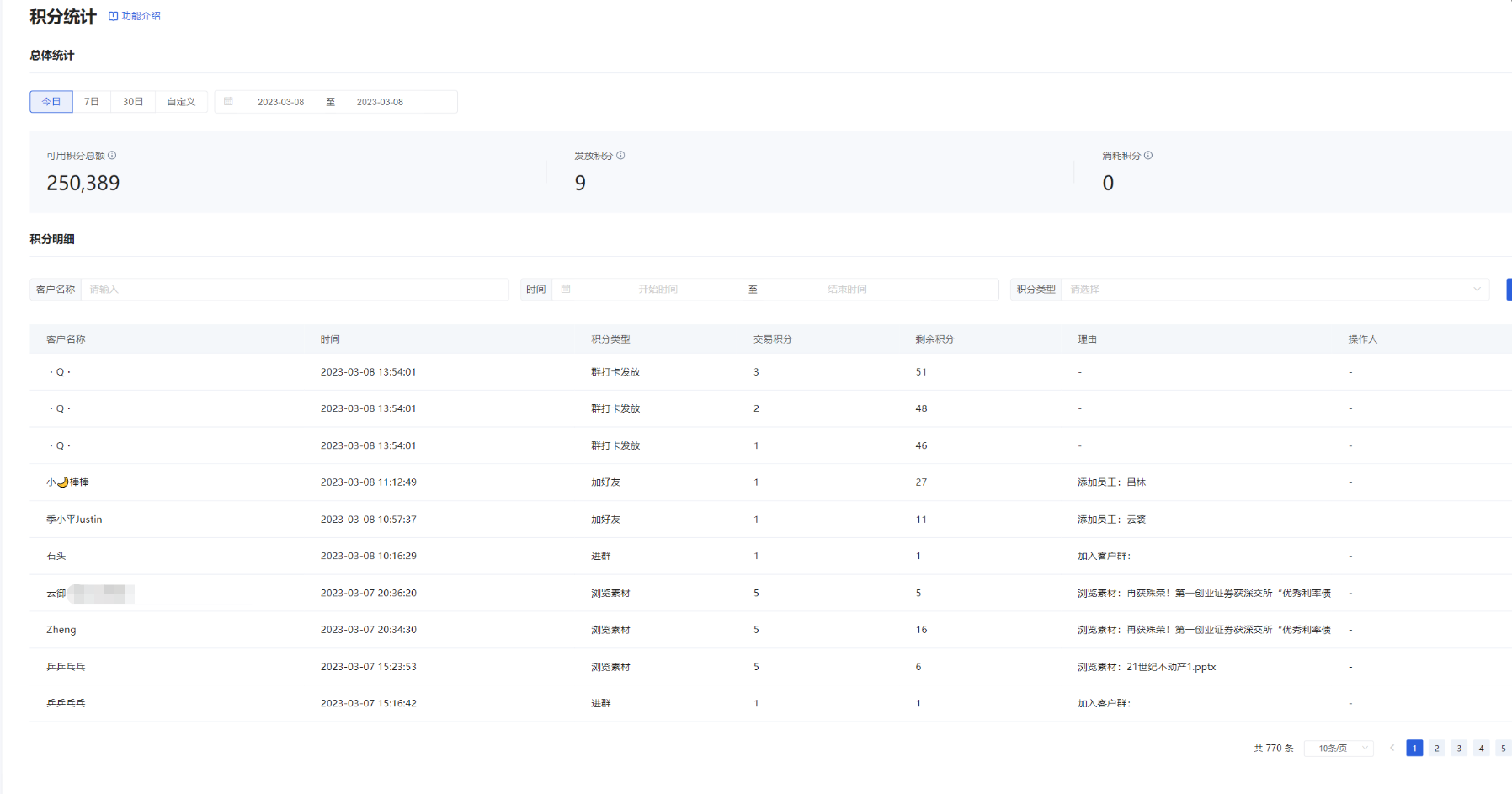The image size is (1512, 794).
Task: Click the timestamp 2023-03-07 15:16:42
Action: coord(368,703)
